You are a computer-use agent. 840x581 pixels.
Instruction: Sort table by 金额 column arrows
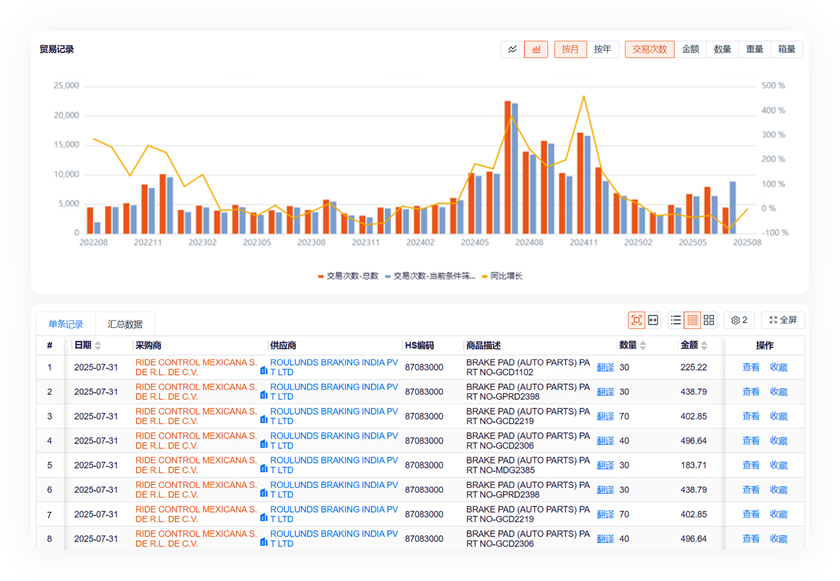click(x=705, y=346)
